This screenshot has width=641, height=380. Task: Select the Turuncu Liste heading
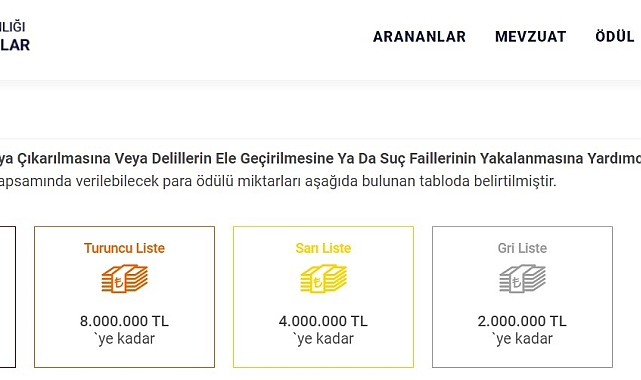click(x=124, y=248)
